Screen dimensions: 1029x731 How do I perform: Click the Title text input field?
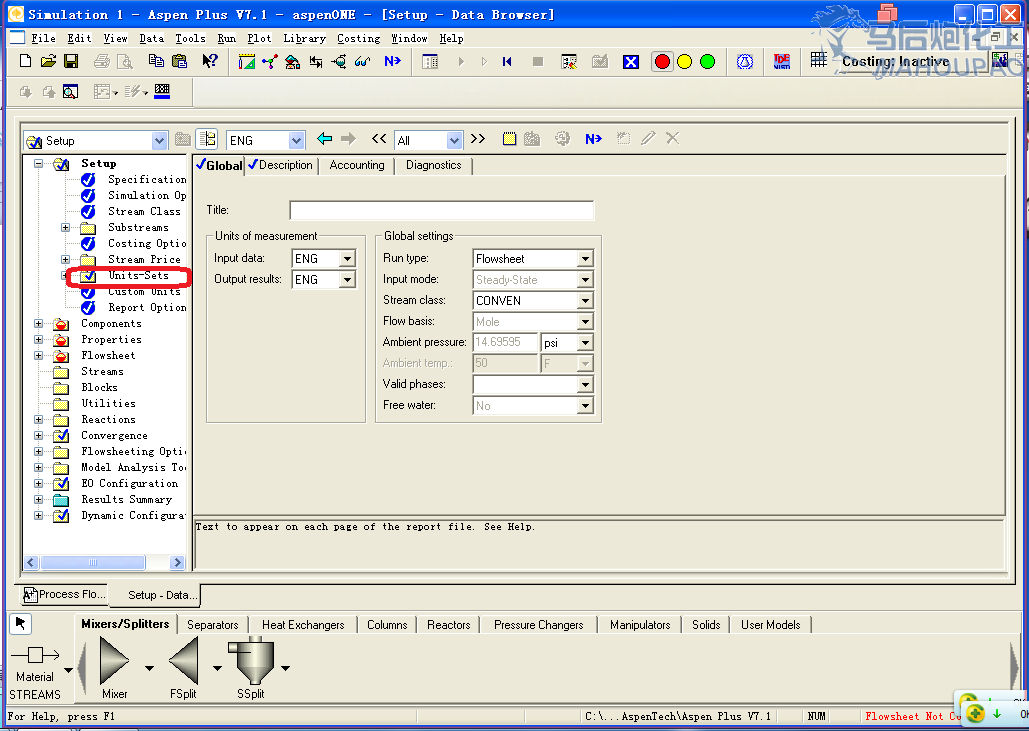441,210
